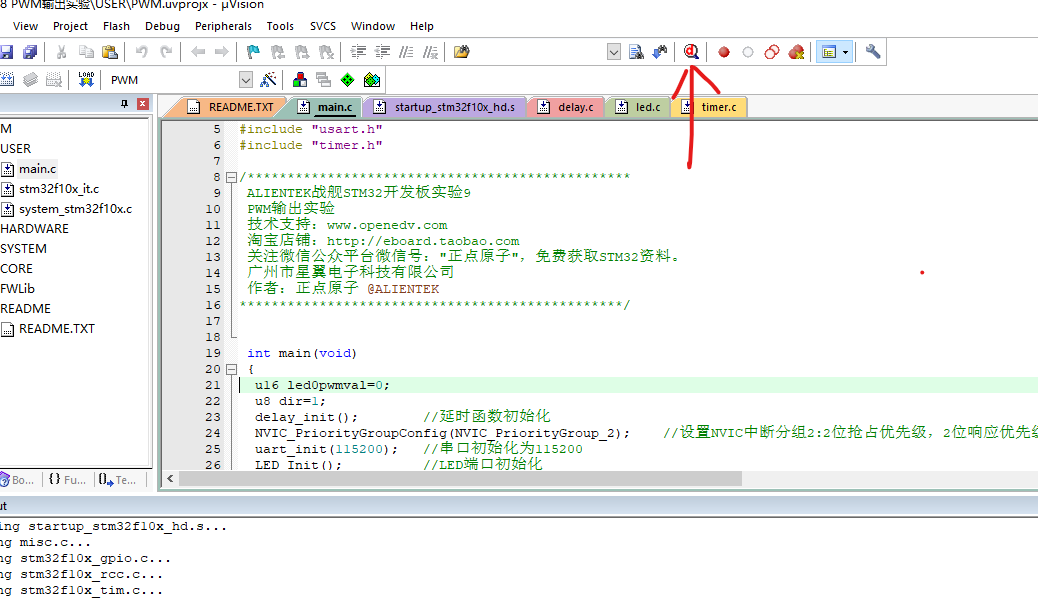Click the Copy icon in toolbar
Screen dimensions: 1038x601
click(x=86, y=52)
